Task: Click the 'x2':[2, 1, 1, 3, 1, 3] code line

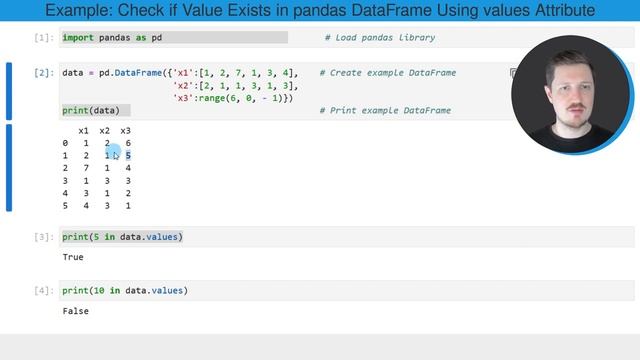Action: (x=236, y=86)
